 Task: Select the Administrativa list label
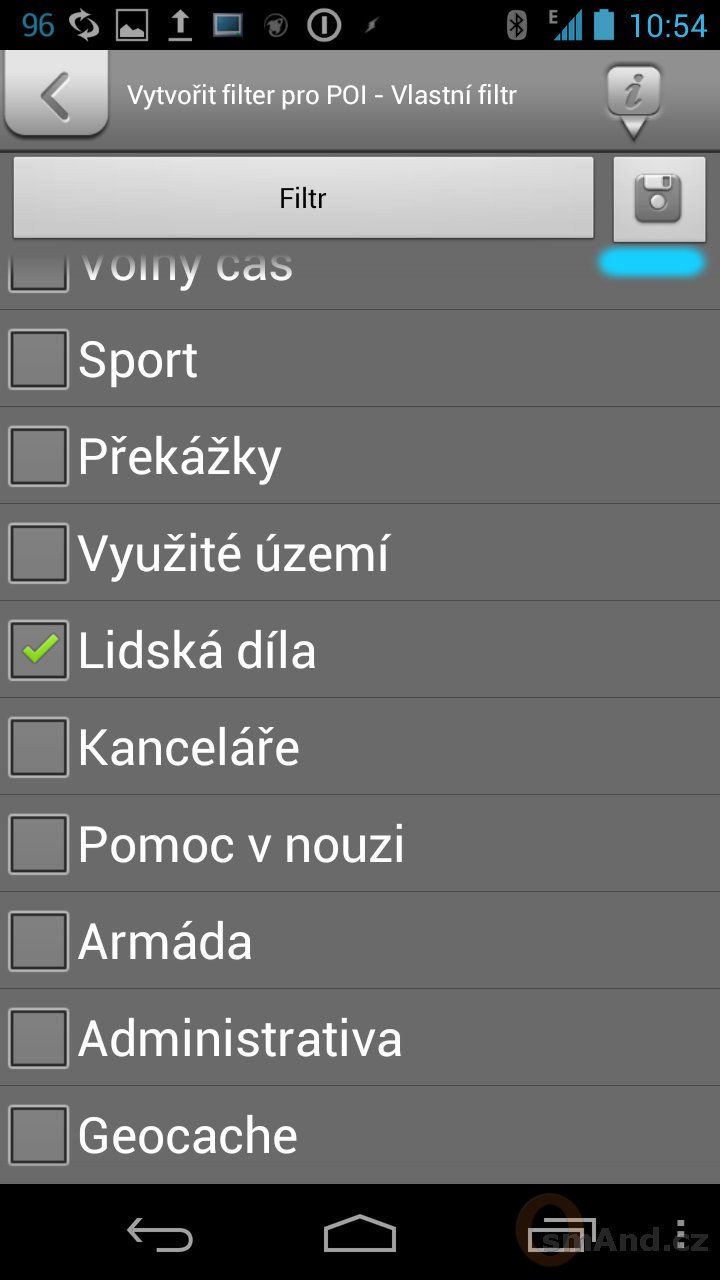click(x=240, y=1038)
